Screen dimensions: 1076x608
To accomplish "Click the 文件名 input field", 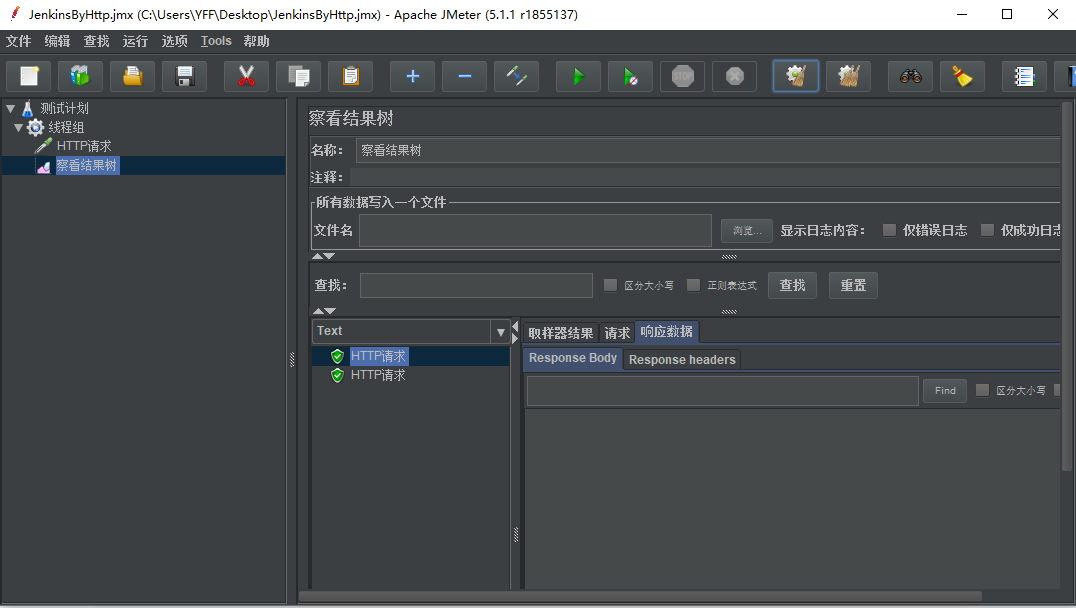I will pyautogui.click(x=535, y=231).
